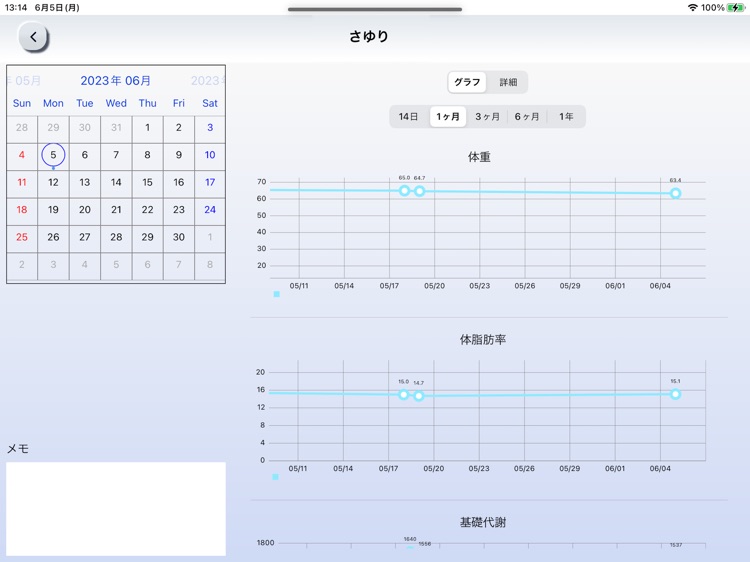750x562 pixels.
Task: Tap grayed May 29 in calendar
Action: [x=53, y=128]
